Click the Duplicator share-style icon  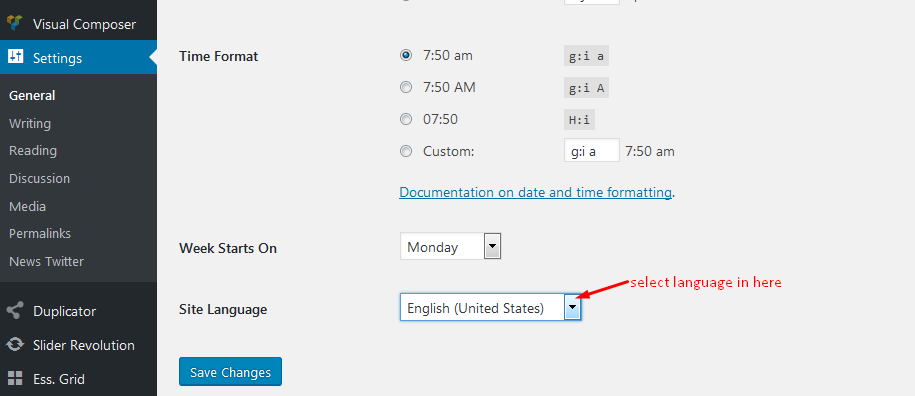tap(15, 311)
